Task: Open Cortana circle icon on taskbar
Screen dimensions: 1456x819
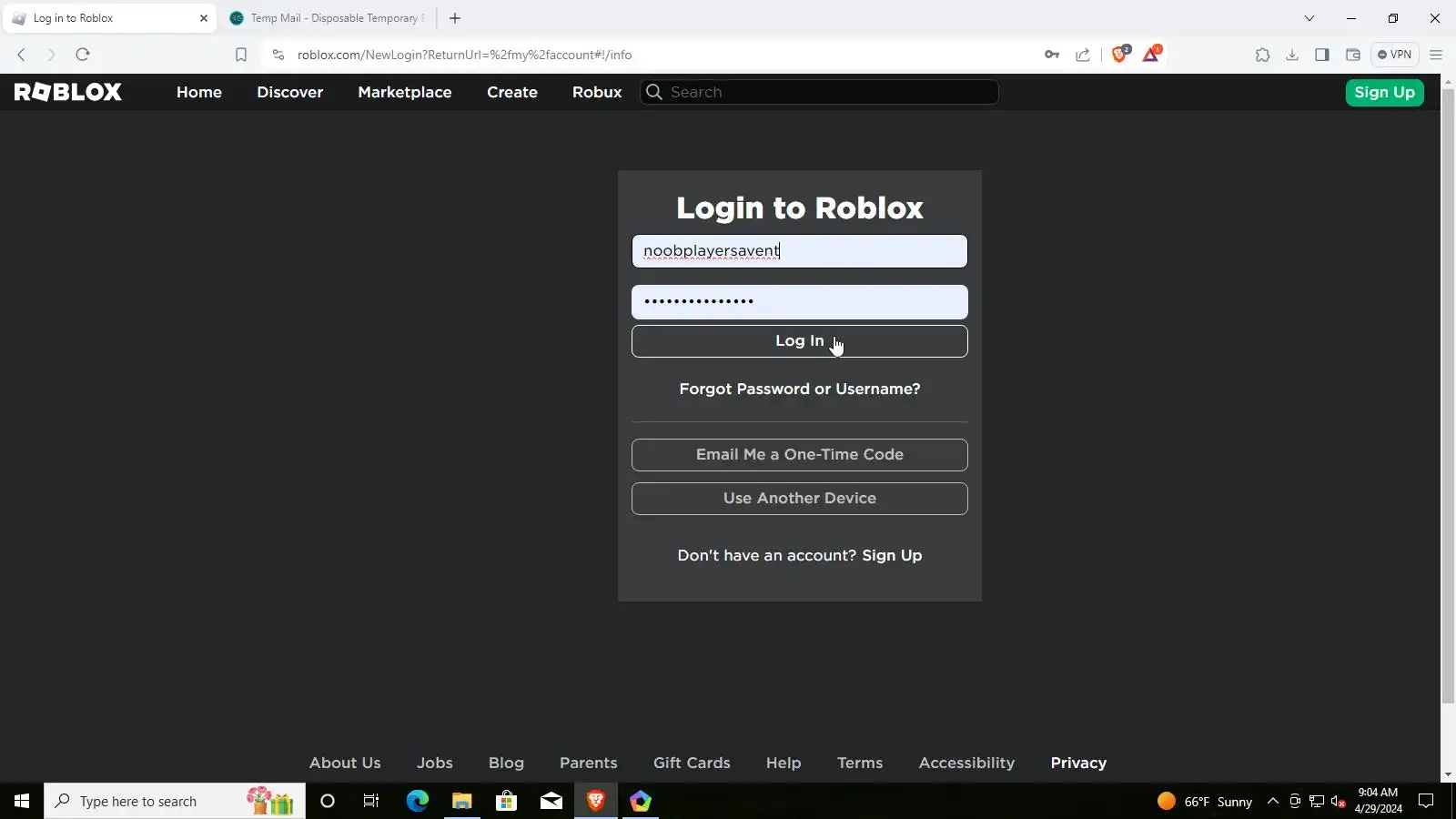Action: click(x=328, y=801)
